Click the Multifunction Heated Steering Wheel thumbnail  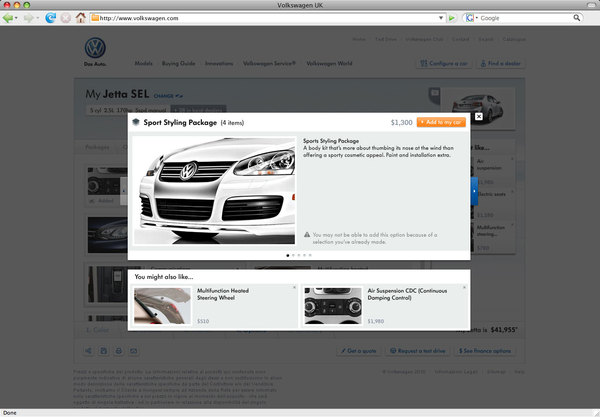point(163,306)
